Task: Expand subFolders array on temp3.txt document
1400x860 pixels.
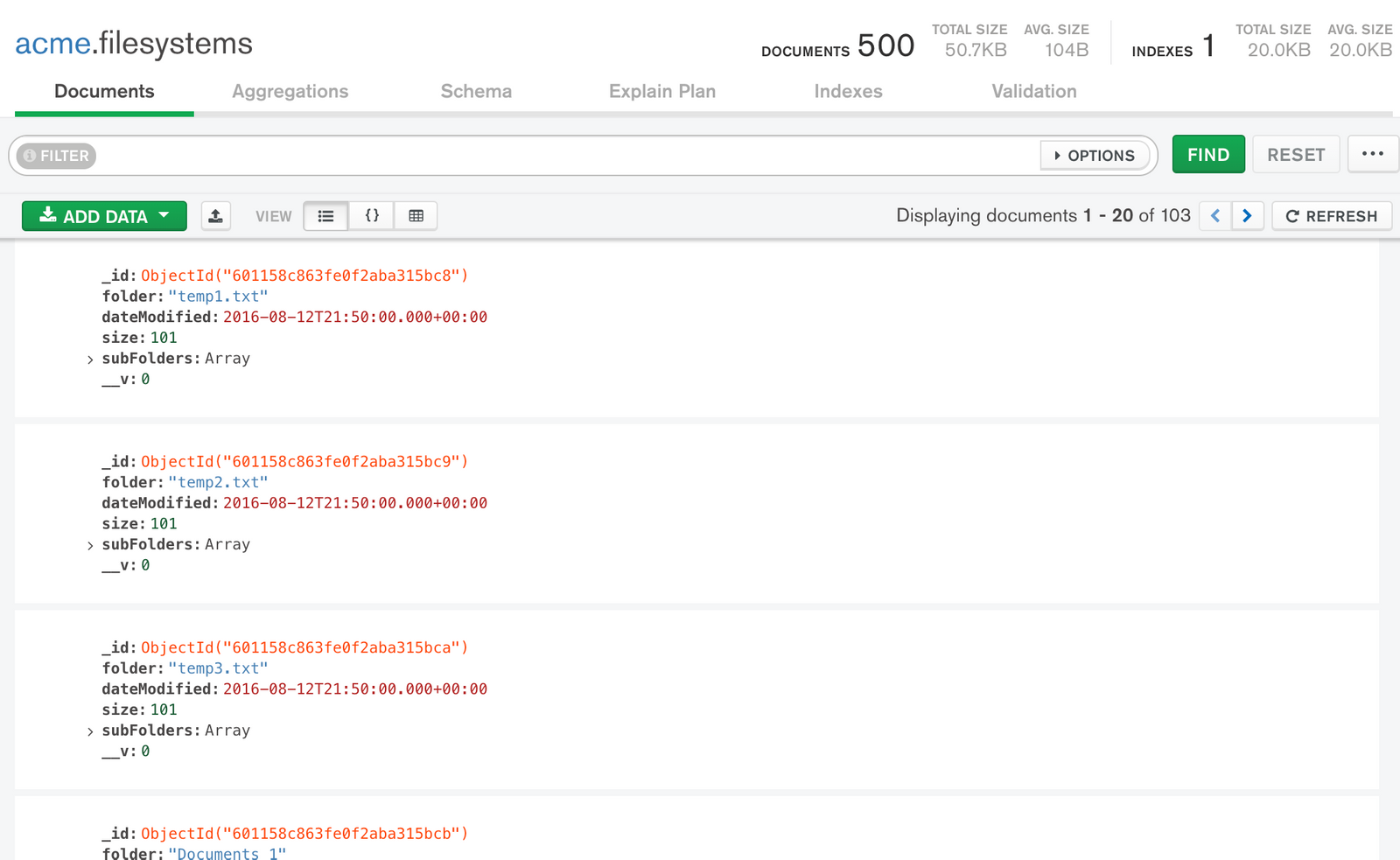Action: (89, 730)
